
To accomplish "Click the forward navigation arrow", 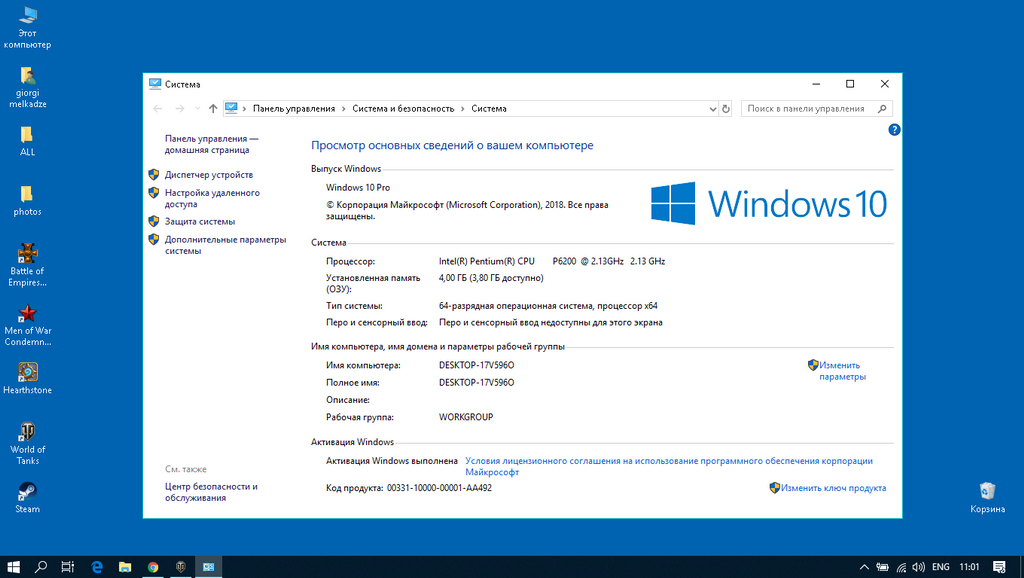I will click(180, 108).
